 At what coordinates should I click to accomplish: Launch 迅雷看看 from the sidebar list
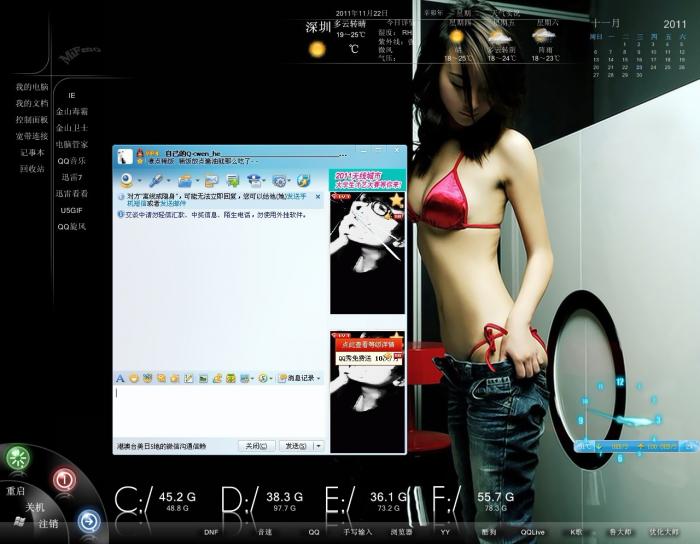tap(72, 194)
